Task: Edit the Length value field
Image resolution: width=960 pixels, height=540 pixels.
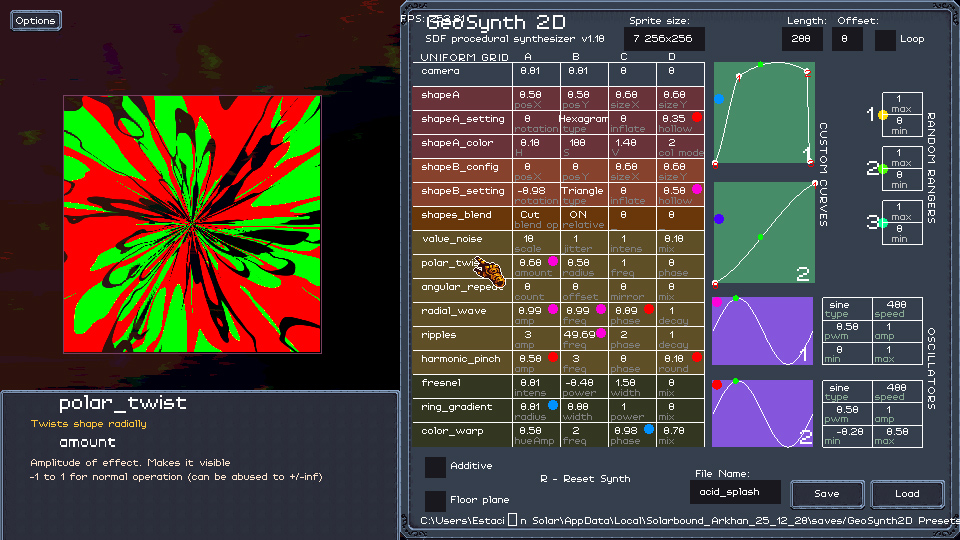Action: coord(802,39)
